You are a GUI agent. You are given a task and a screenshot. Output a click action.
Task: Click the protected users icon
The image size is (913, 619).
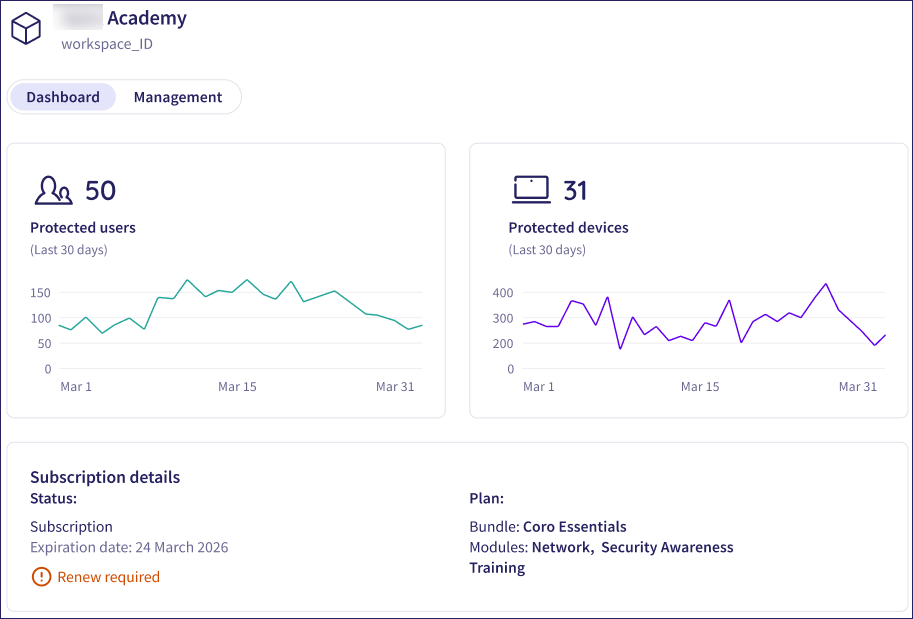pyautogui.click(x=54, y=190)
